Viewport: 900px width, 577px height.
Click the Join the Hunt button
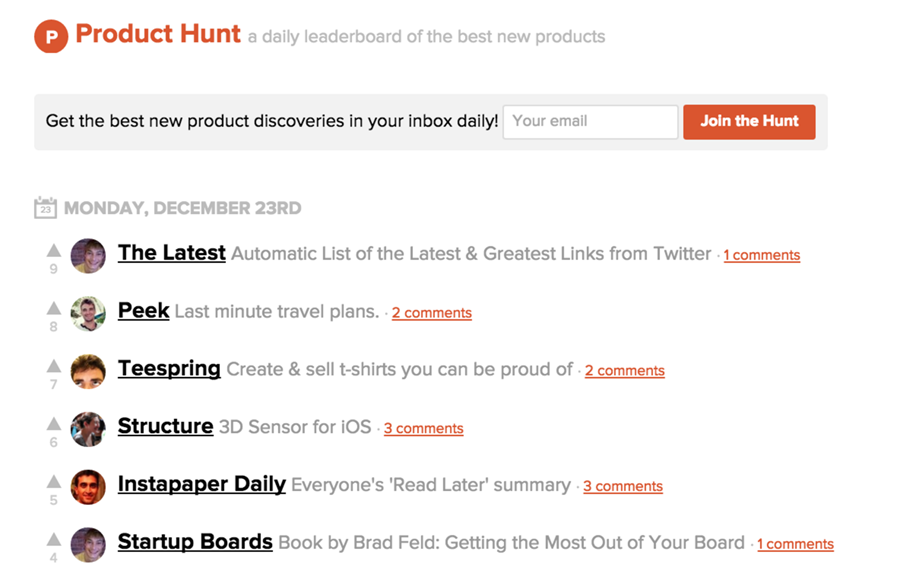749,122
